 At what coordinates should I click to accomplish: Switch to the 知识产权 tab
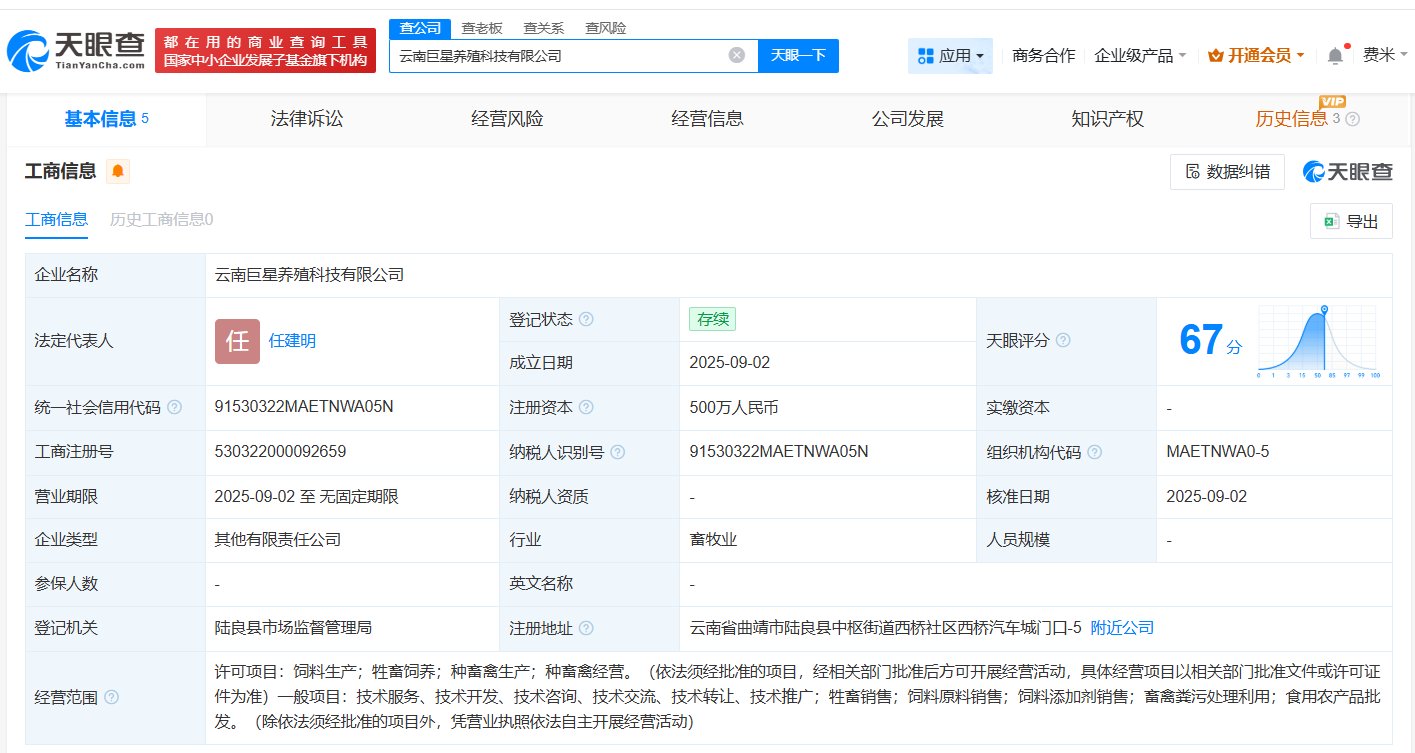click(1107, 119)
